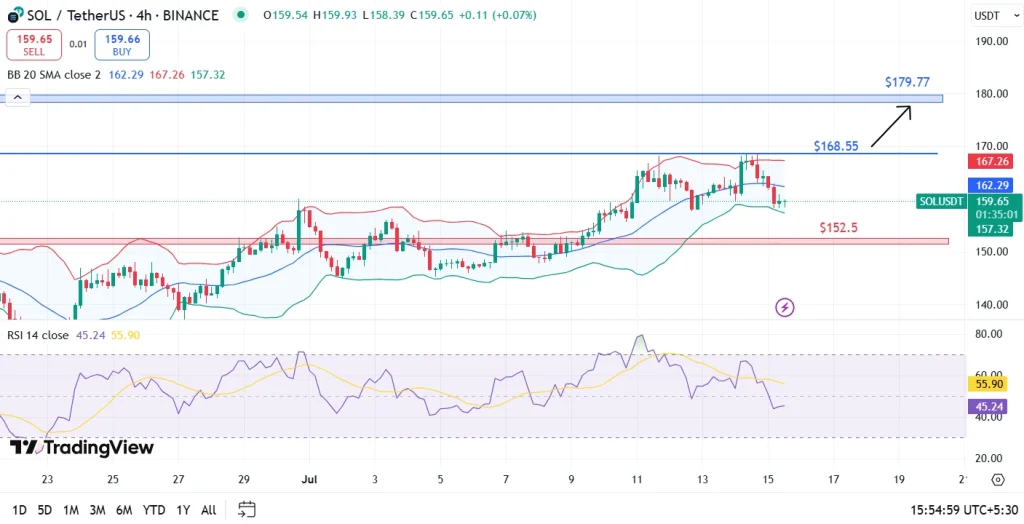
Task: Collapse the indicator legend with the chevron
Action: pos(16,98)
